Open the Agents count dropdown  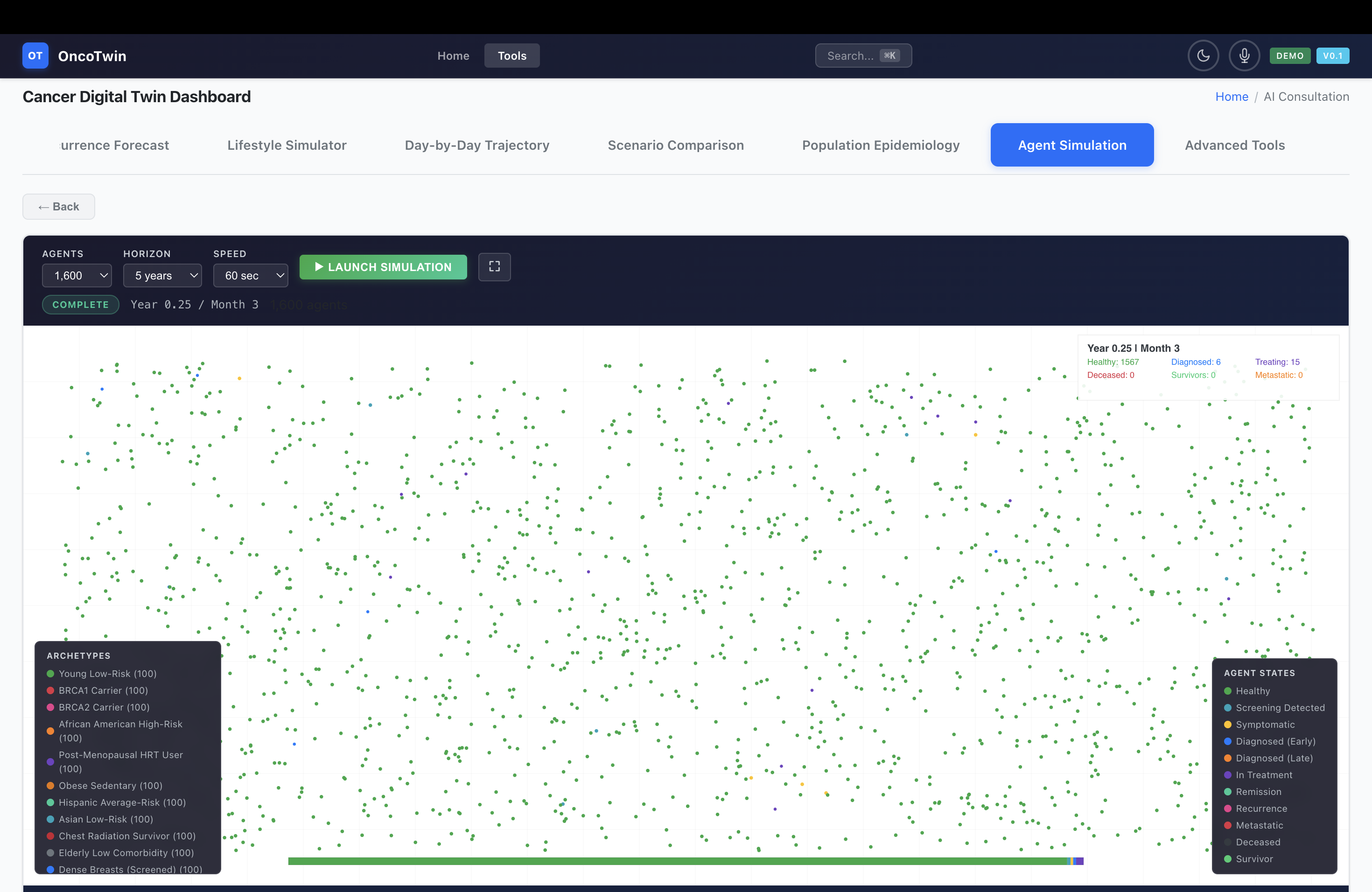pos(77,275)
